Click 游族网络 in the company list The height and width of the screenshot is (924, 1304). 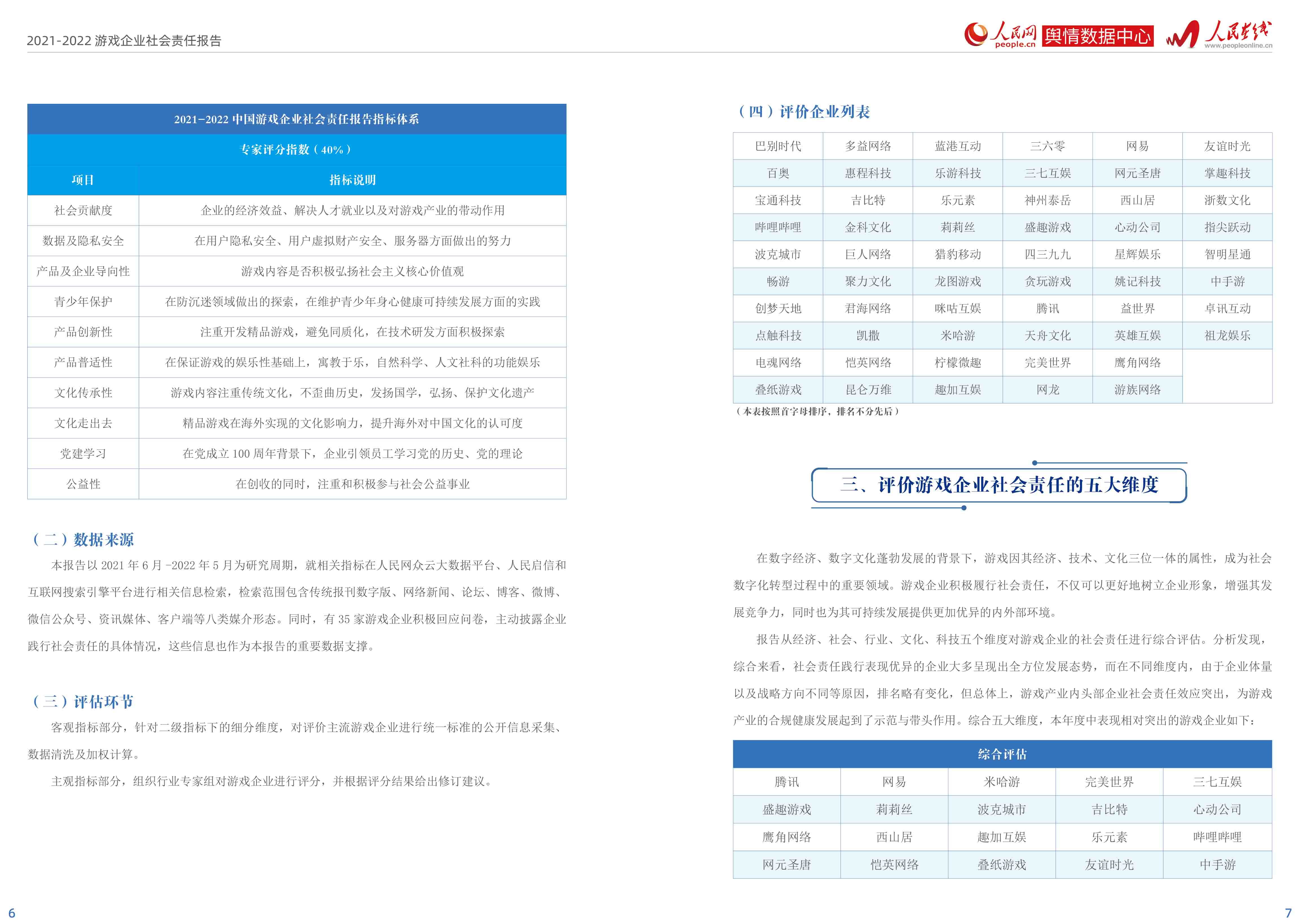[x=1137, y=390]
